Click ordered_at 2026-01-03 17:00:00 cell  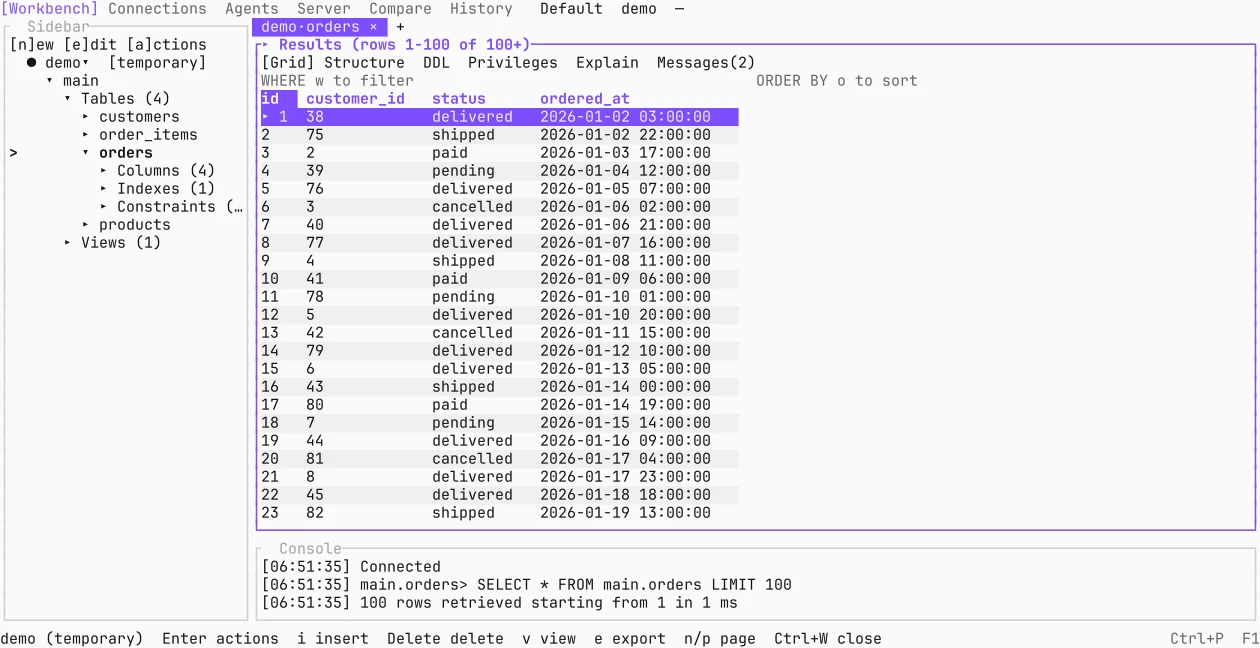[625, 153]
